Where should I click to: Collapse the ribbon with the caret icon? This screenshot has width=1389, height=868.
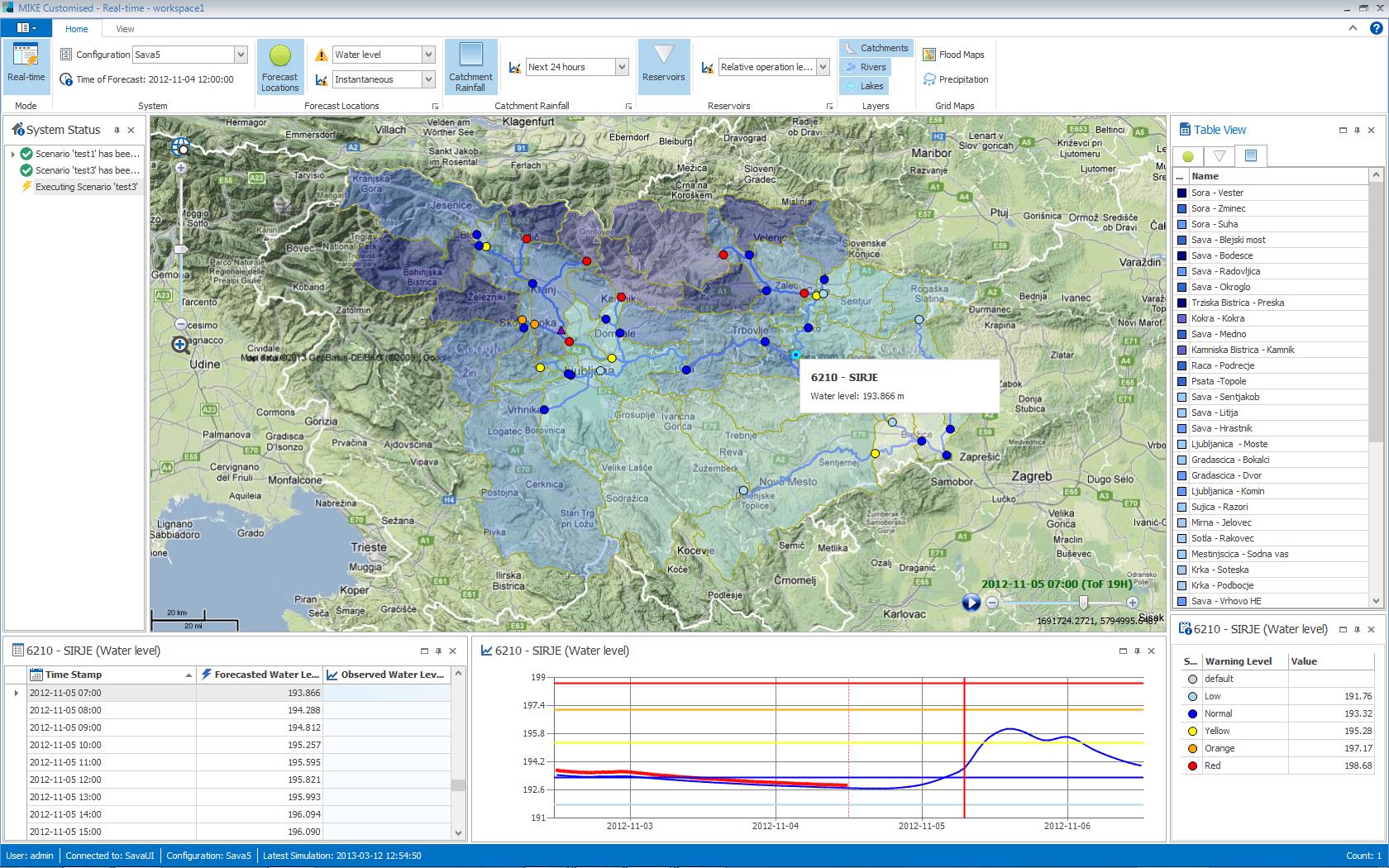pyautogui.click(x=1353, y=27)
